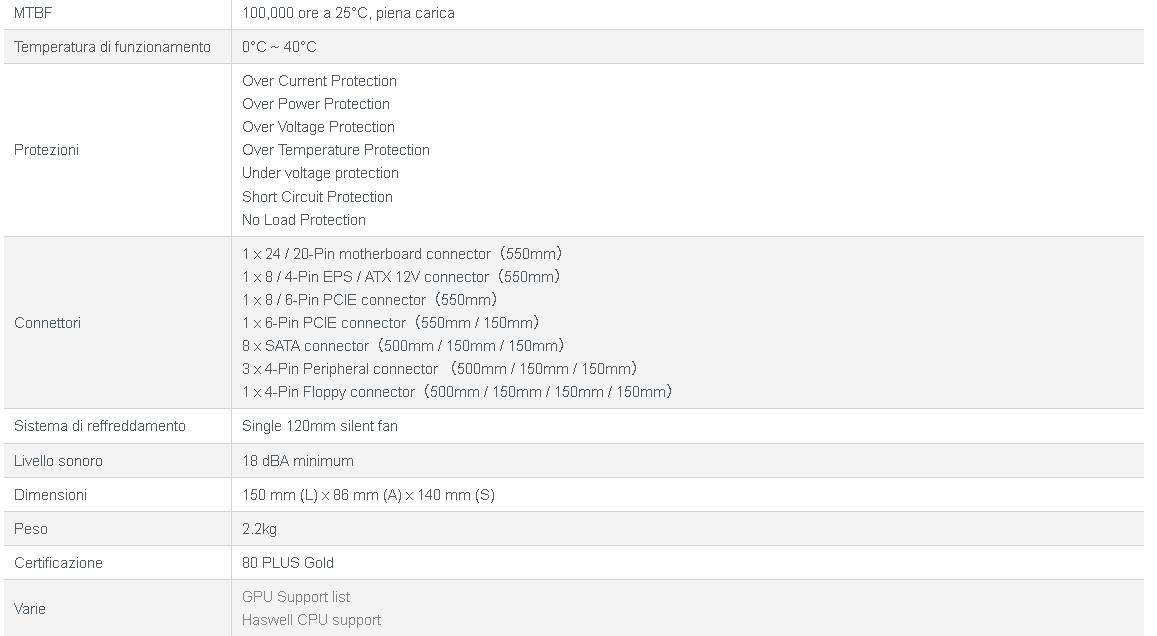Open the GPU Support list link
Screen dimensions: 1157x636
[296, 597]
